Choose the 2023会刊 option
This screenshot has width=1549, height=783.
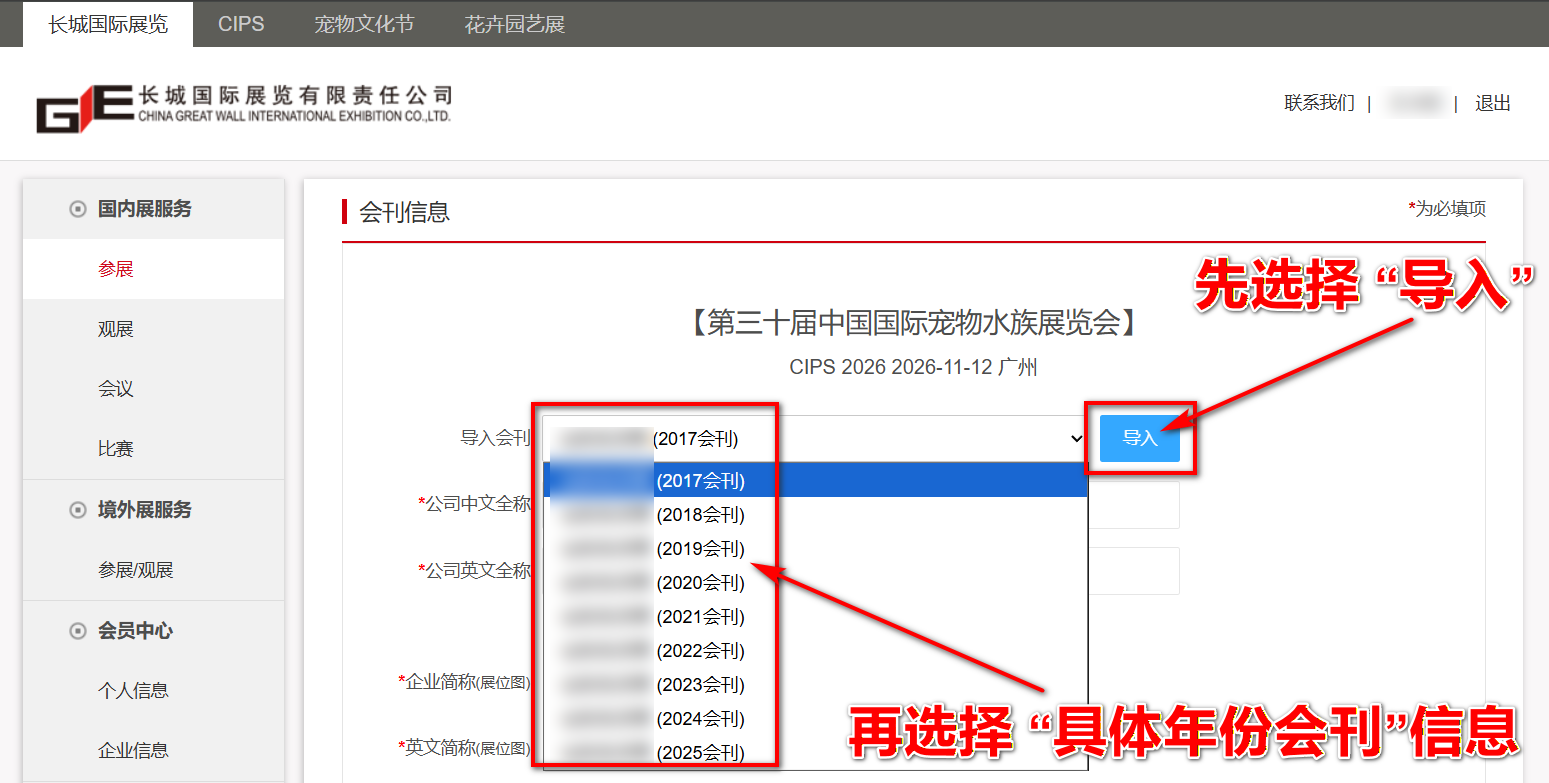[x=815, y=685]
